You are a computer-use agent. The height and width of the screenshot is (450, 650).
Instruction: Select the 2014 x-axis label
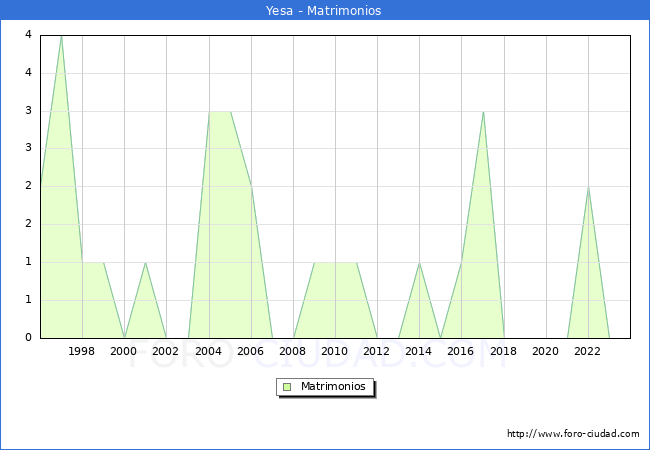tap(419, 351)
